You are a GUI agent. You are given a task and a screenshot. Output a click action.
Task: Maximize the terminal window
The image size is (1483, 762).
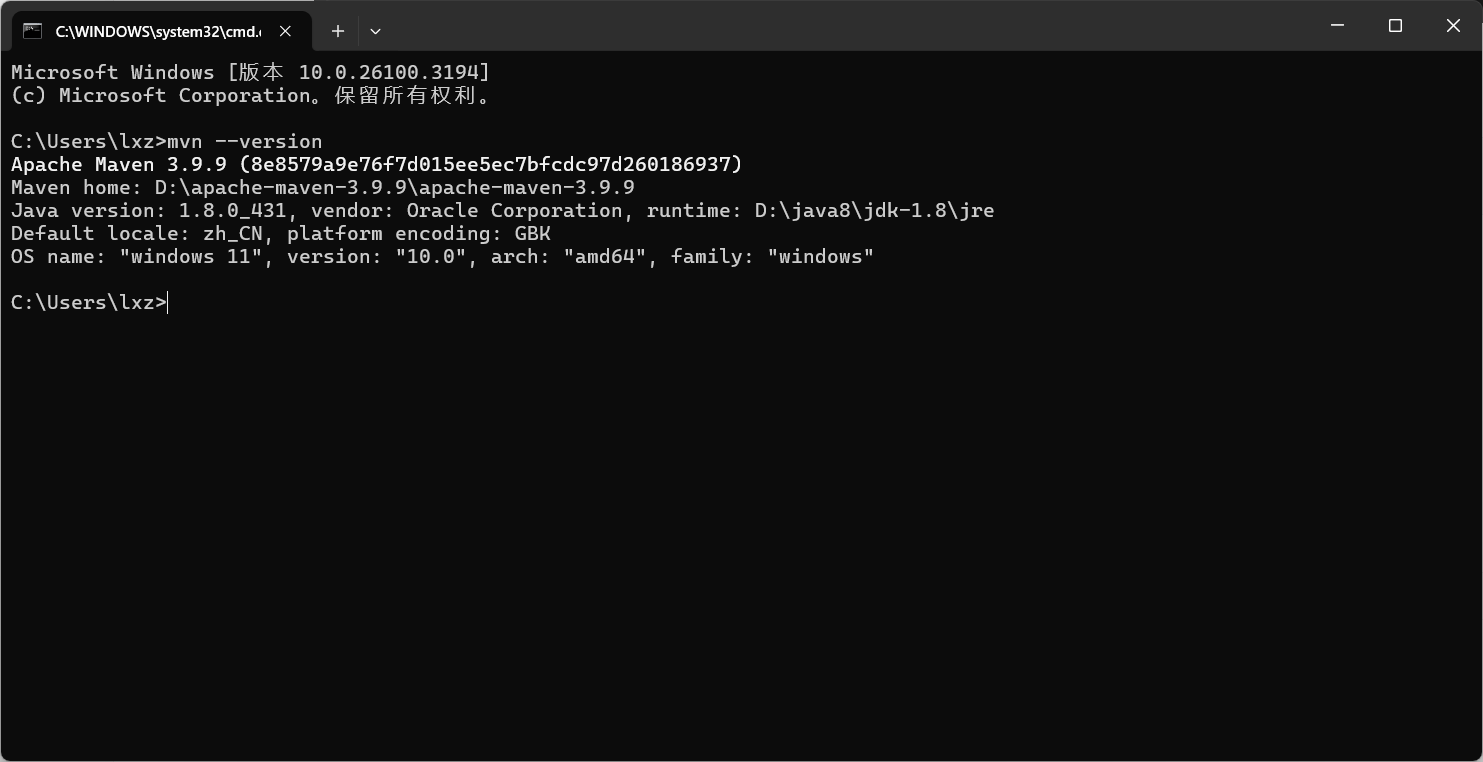(1395, 26)
